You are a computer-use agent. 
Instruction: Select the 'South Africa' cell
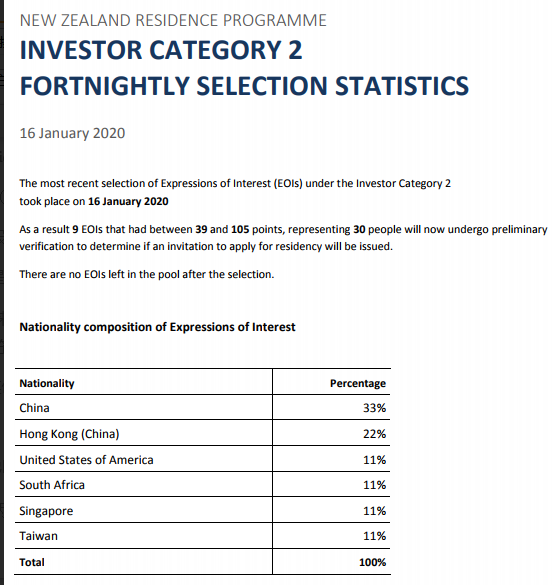point(52,485)
